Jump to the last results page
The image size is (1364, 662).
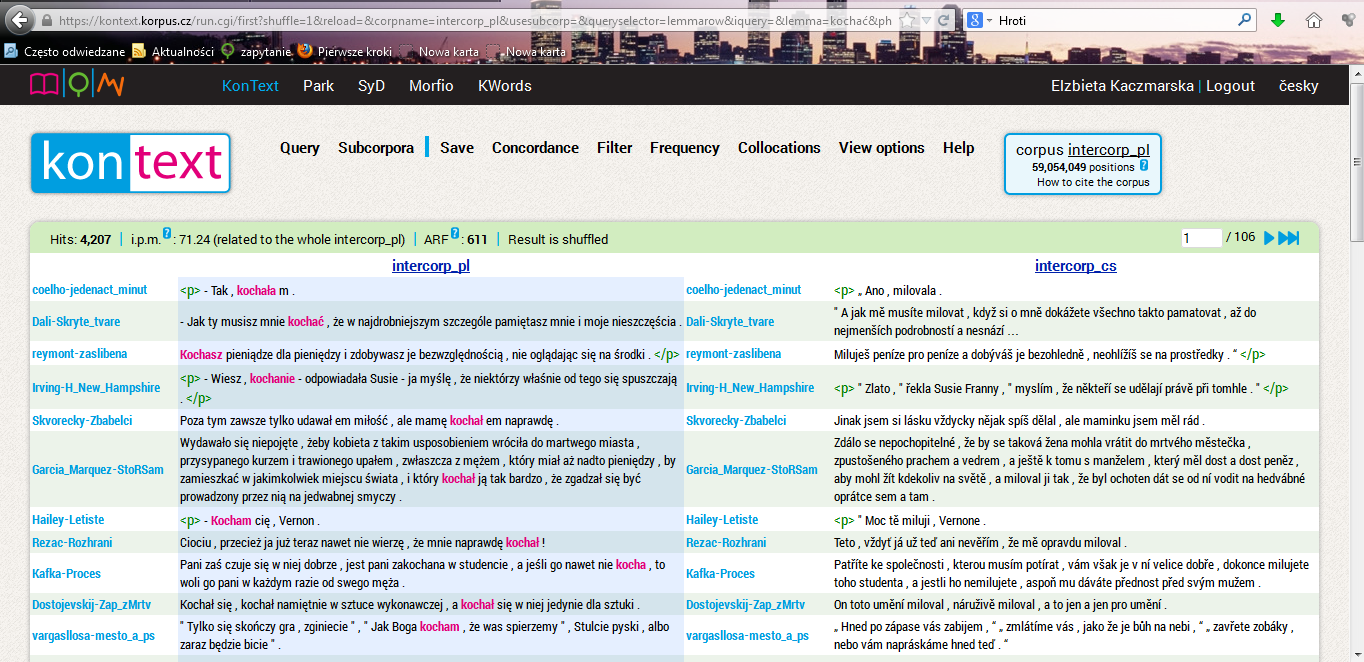[x=1289, y=238]
